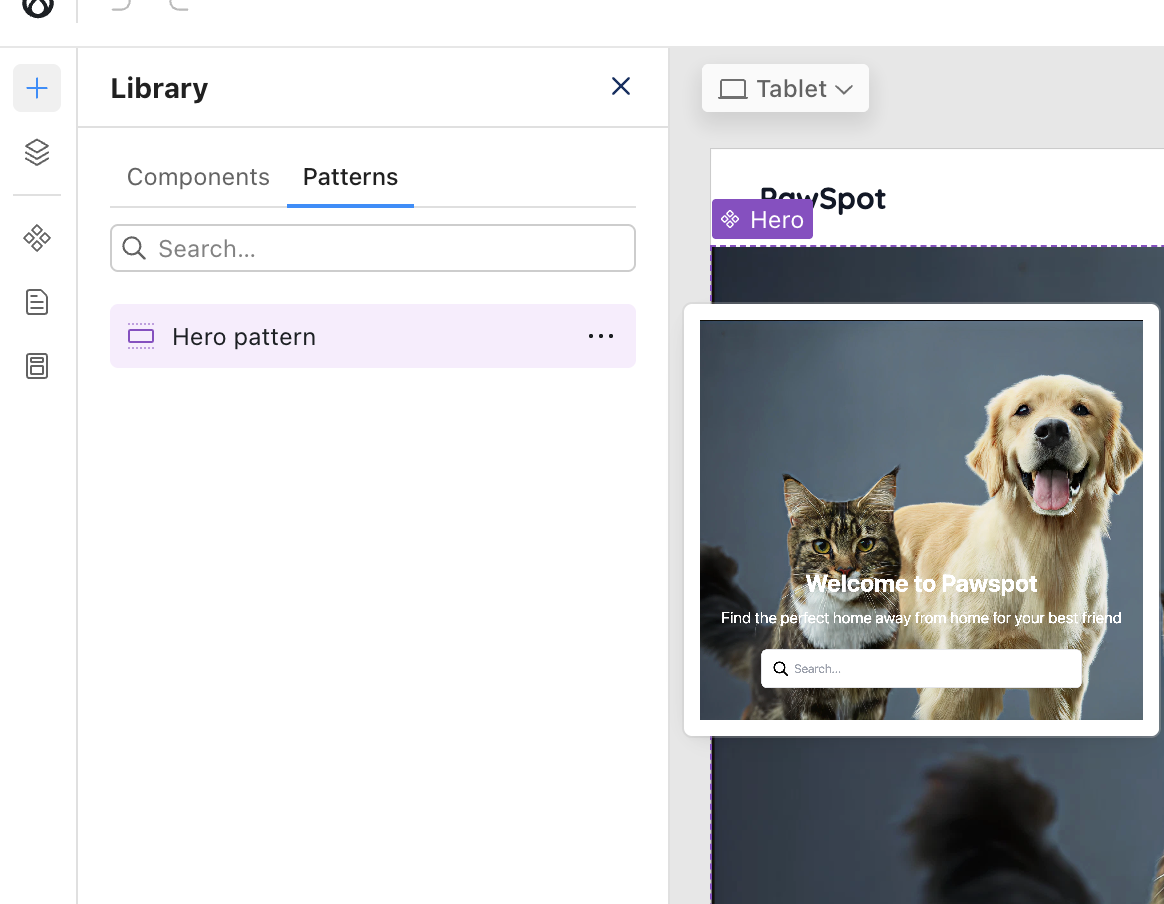Screen dimensions: 1164x904
Task: Select the Patterns tab
Action: [x=350, y=177]
